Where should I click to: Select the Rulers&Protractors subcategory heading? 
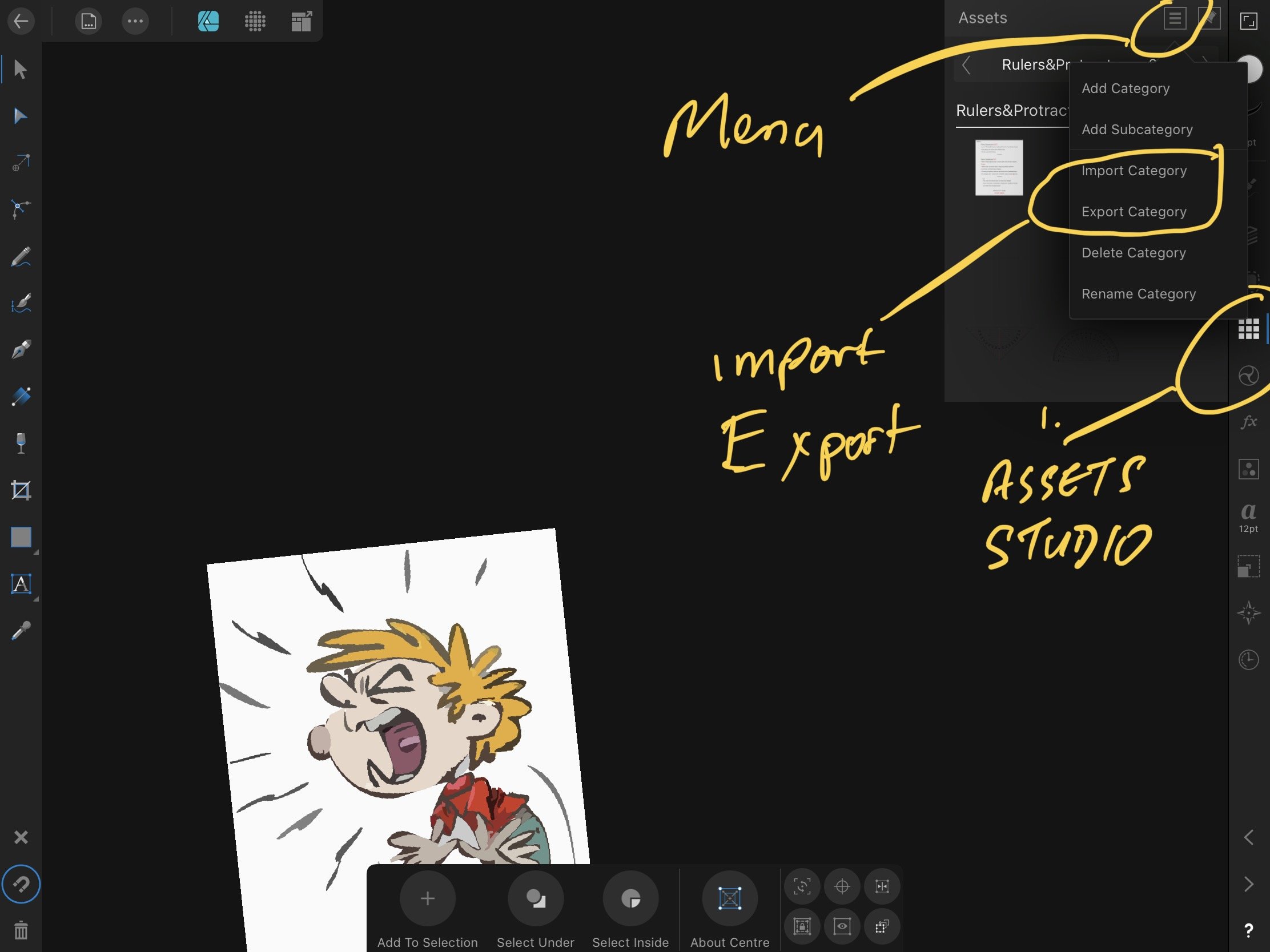point(1012,111)
